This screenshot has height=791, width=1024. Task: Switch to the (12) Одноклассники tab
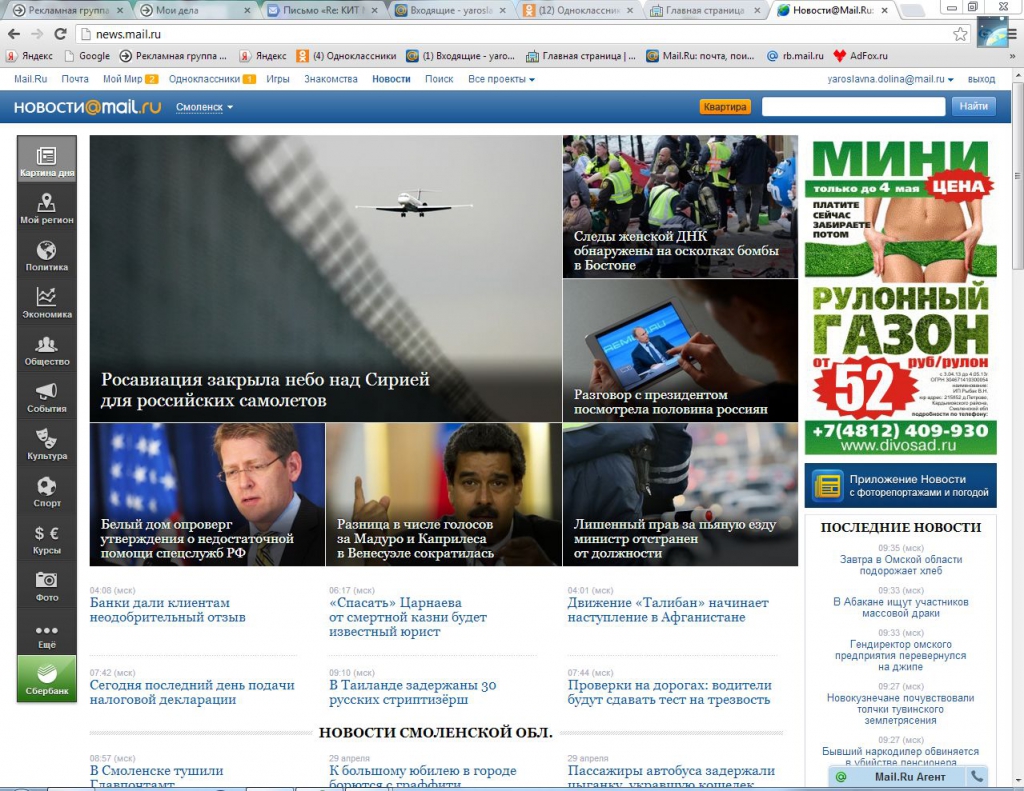(577, 10)
